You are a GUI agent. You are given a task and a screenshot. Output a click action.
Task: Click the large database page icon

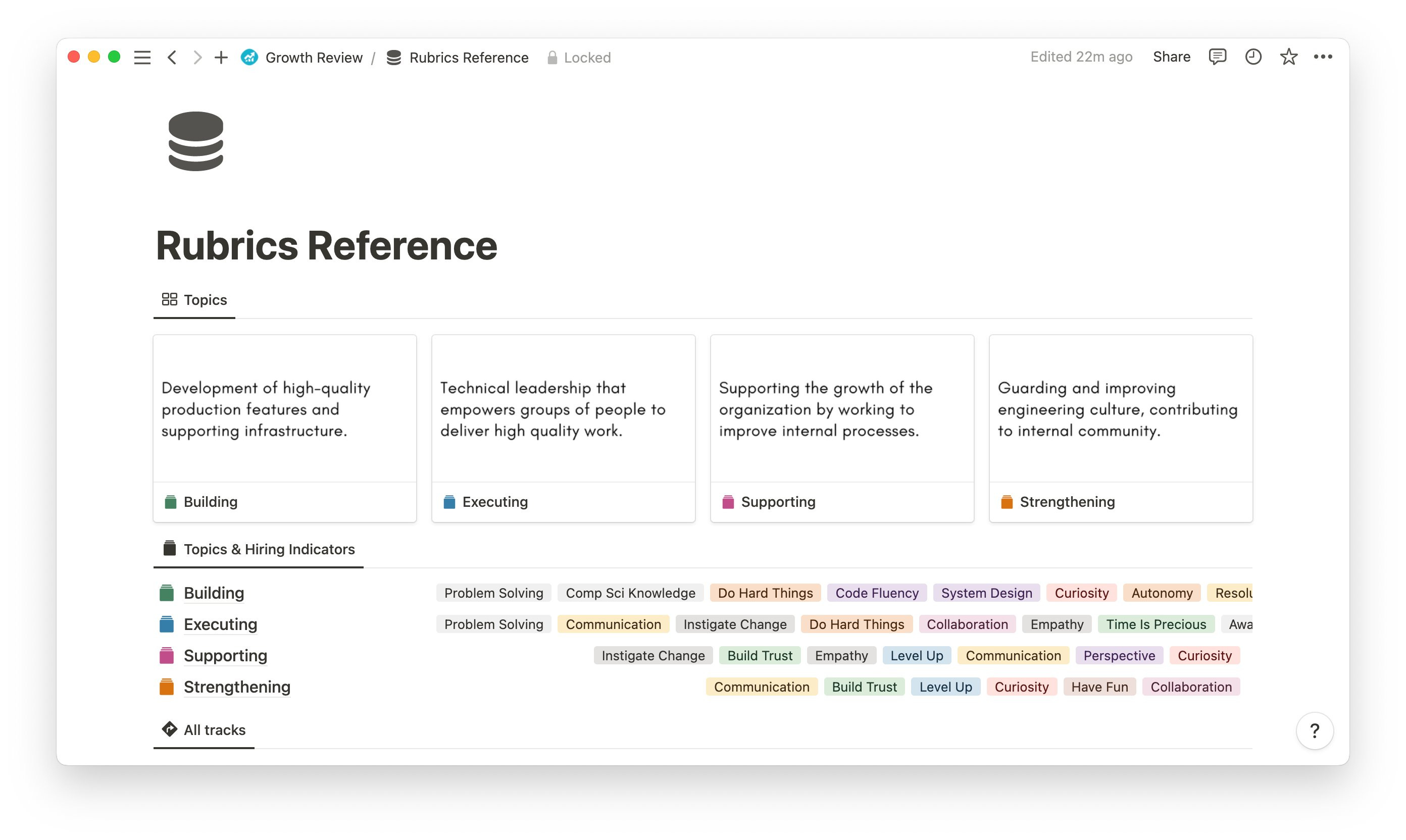(x=196, y=141)
